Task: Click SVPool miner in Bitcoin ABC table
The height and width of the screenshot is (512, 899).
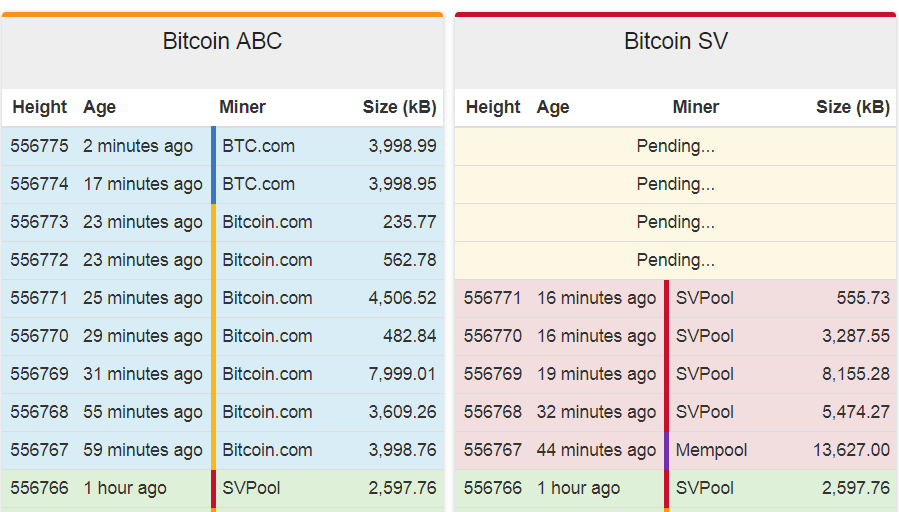Action: pos(251,488)
